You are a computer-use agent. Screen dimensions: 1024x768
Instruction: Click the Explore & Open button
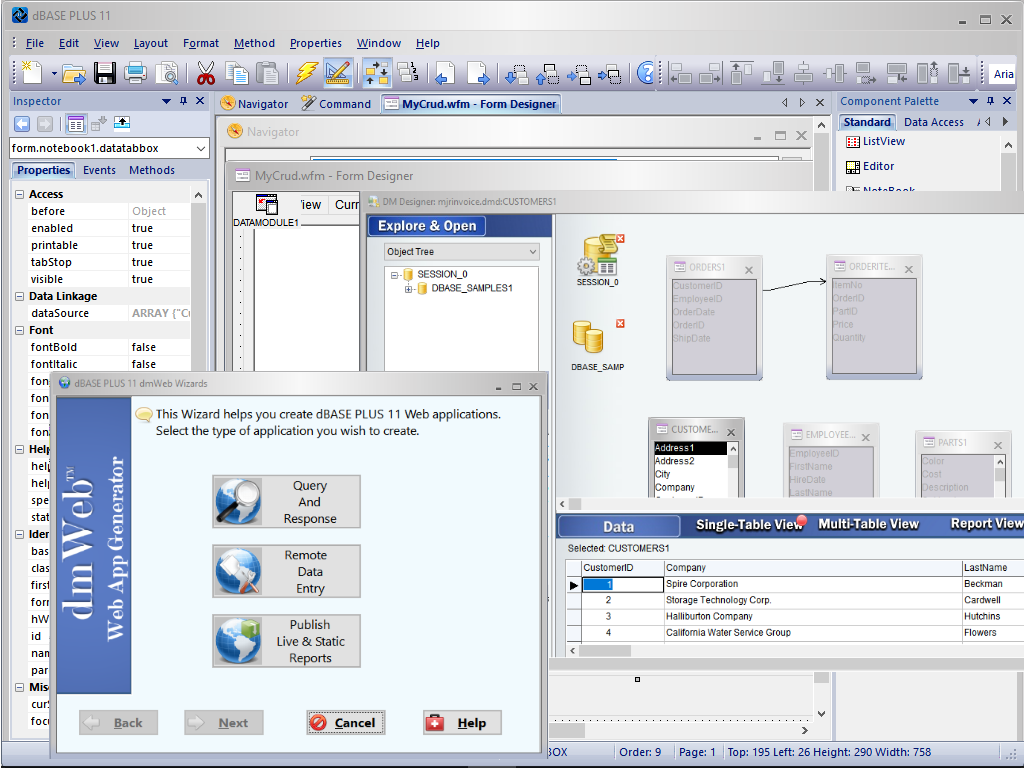coord(427,226)
